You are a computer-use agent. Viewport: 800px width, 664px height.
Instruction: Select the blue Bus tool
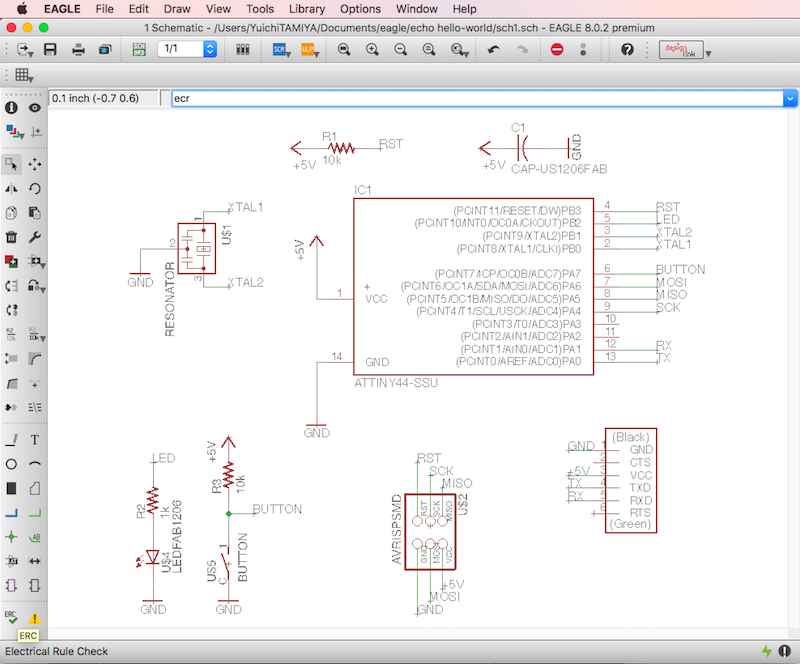click(x=11, y=513)
